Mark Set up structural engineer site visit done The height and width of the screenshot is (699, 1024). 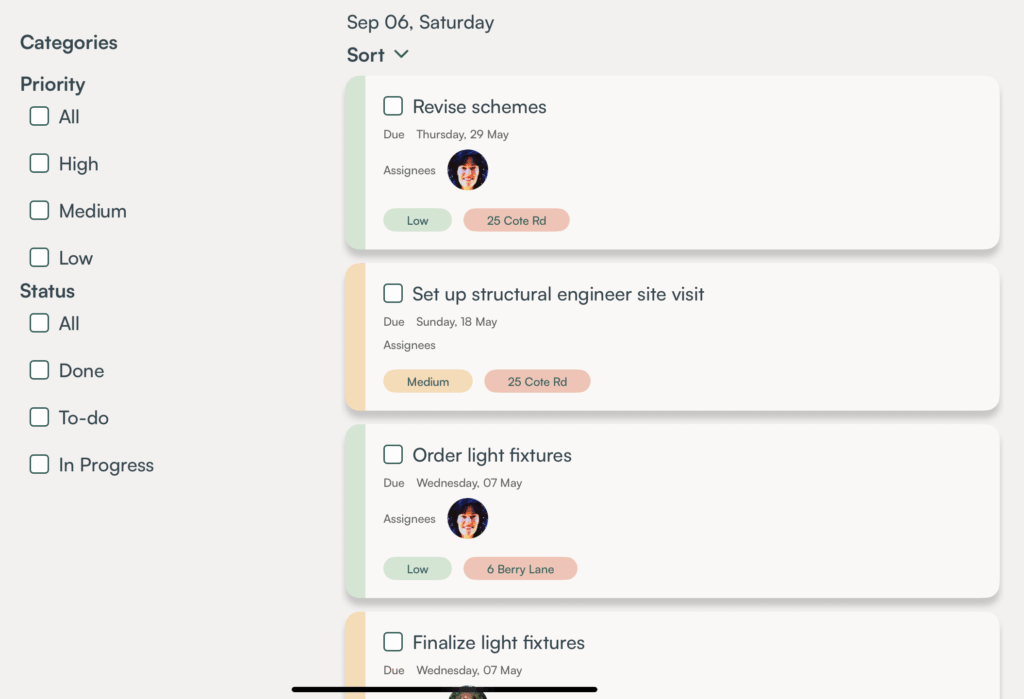pyautogui.click(x=393, y=294)
